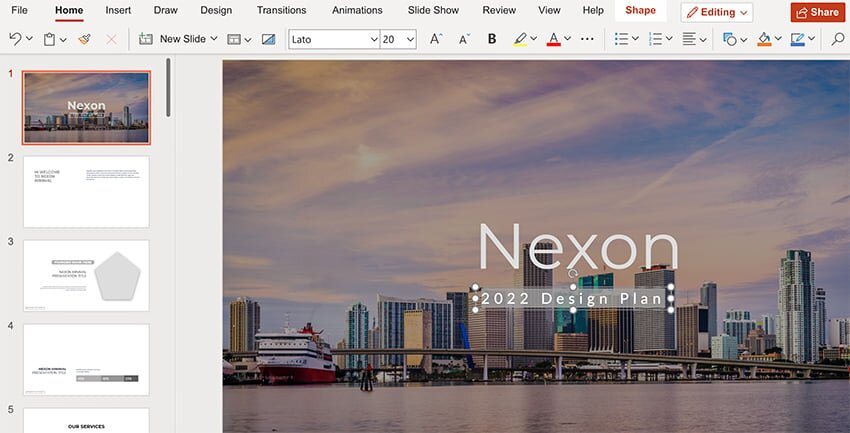Image resolution: width=850 pixels, height=433 pixels.
Task: Open the Transitions tab
Action: tap(281, 10)
